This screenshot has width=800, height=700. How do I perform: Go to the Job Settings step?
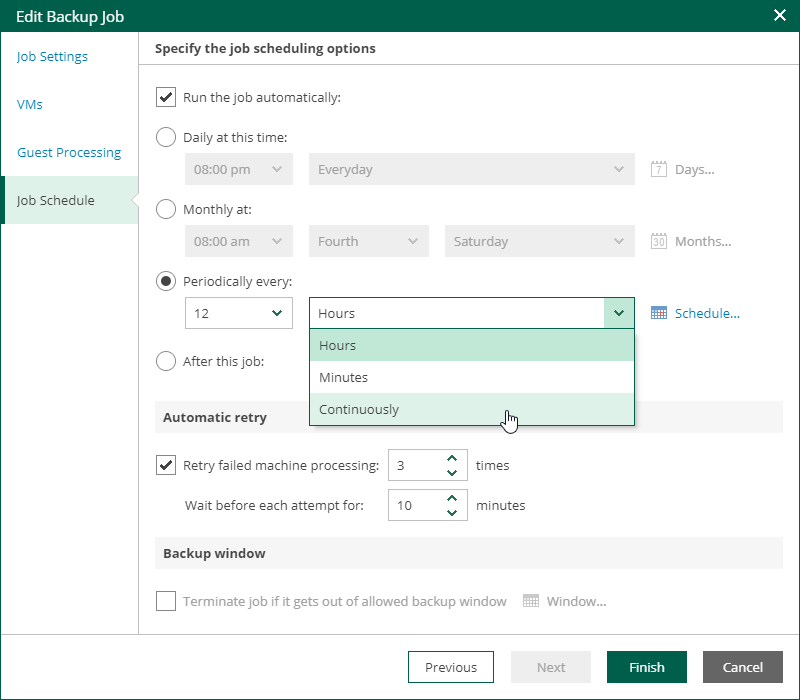[x=52, y=56]
